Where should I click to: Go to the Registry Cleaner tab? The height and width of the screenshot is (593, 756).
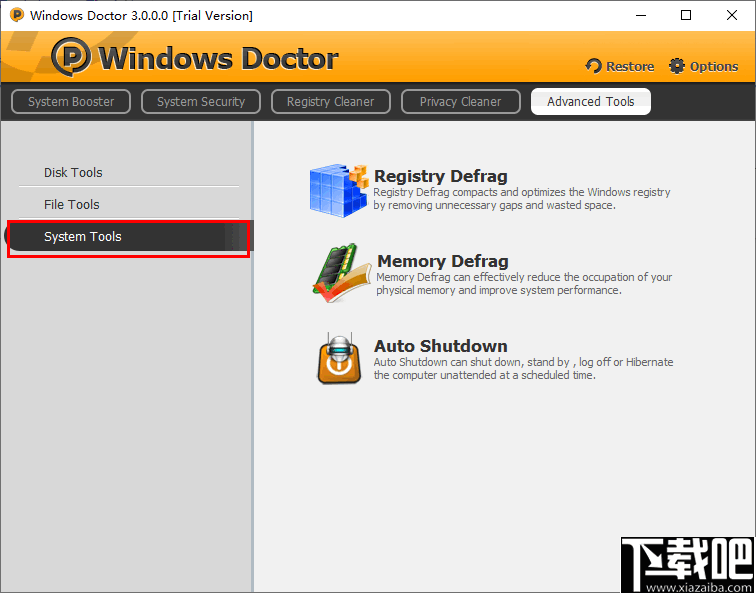pos(331,102)
